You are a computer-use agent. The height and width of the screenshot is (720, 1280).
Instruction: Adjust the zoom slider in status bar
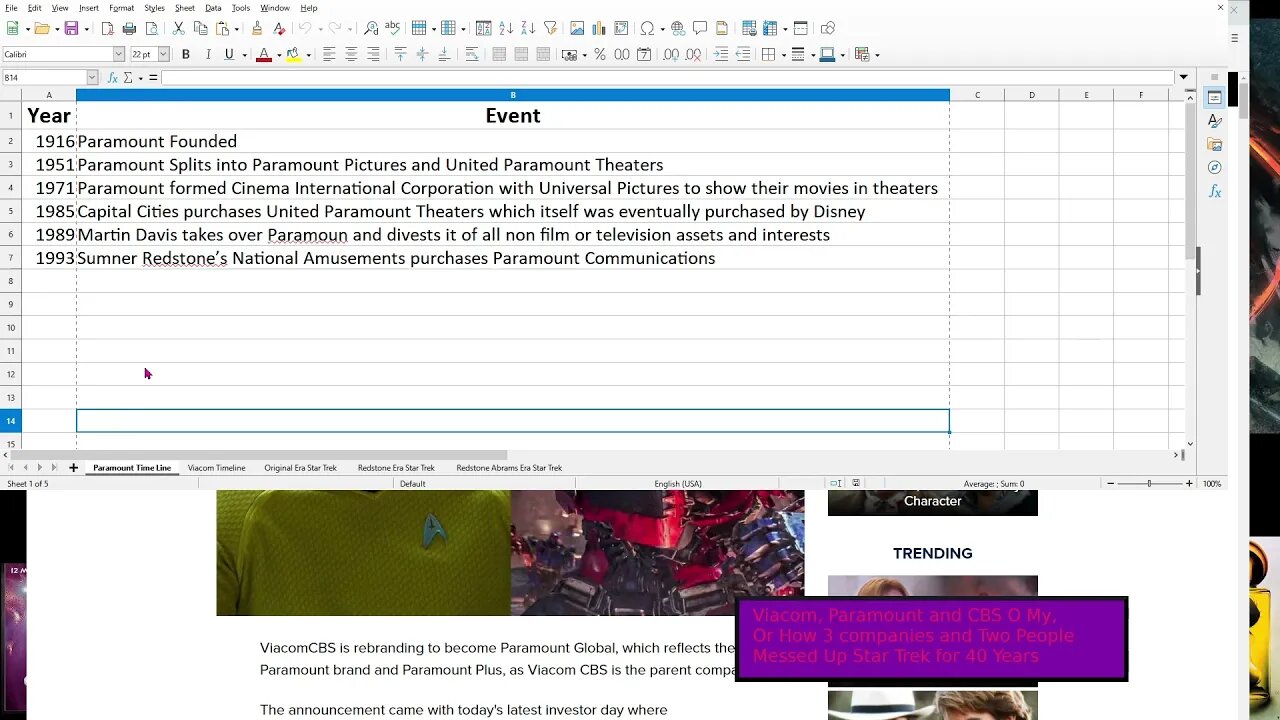(1149, 484)
